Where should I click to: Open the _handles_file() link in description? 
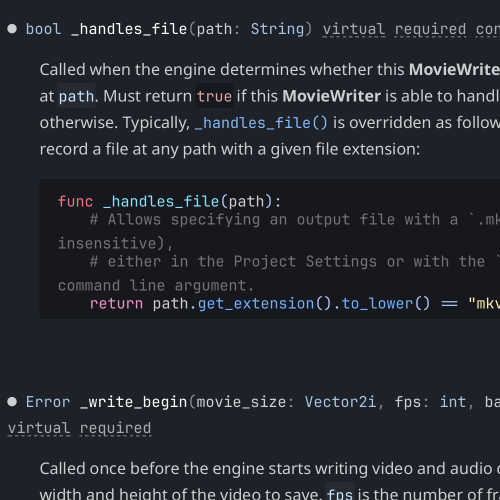click(x=261, y=123)
